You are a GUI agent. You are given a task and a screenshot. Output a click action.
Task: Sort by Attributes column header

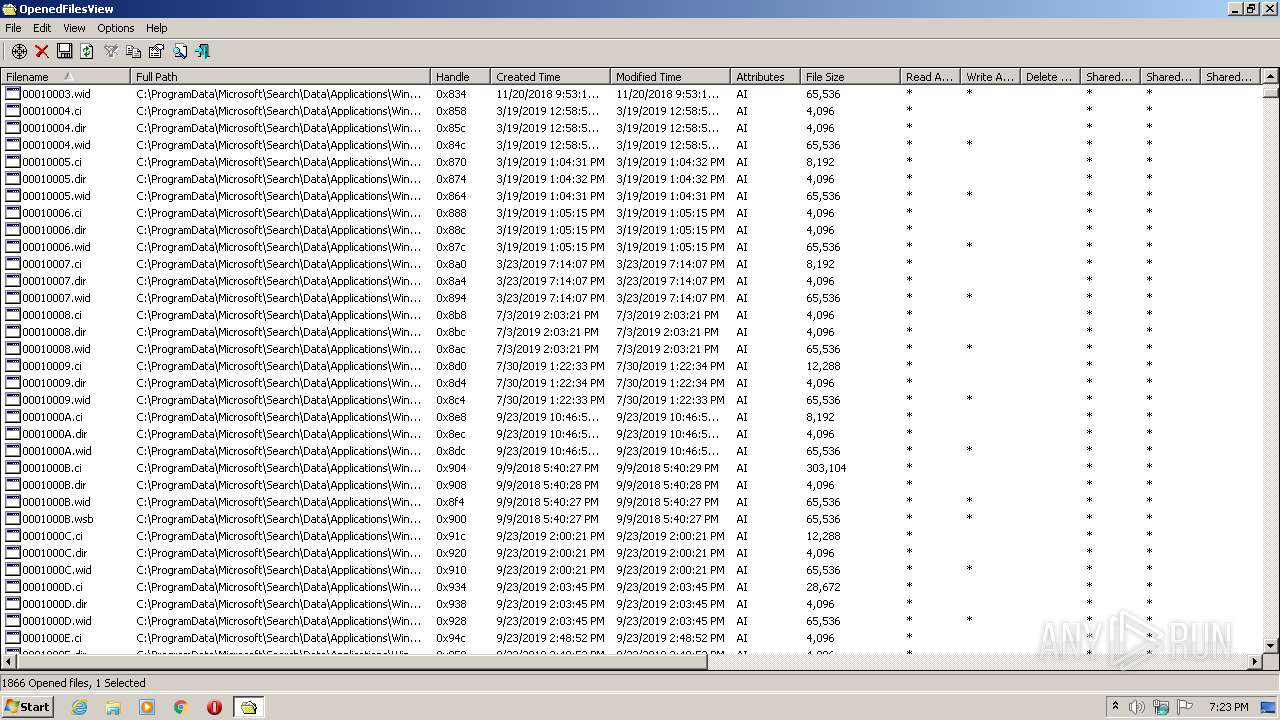coord(765,76)
